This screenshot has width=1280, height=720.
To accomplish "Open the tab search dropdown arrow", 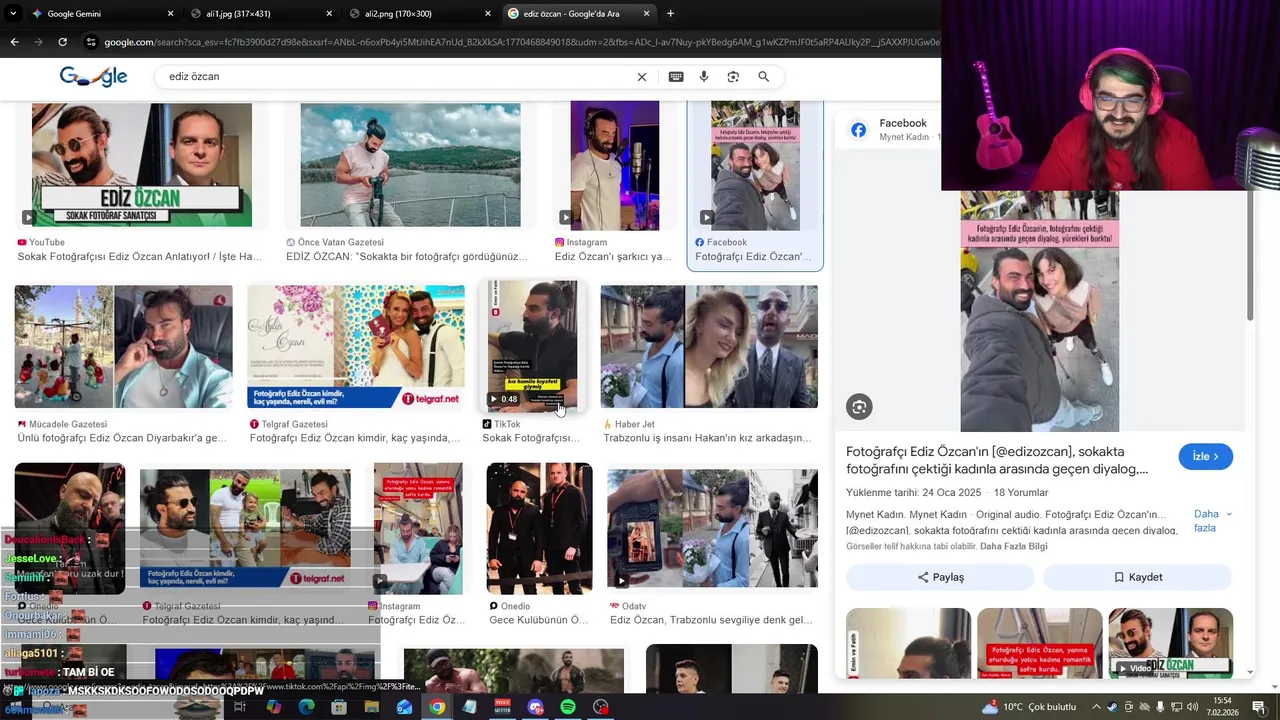I will [13, 14].
